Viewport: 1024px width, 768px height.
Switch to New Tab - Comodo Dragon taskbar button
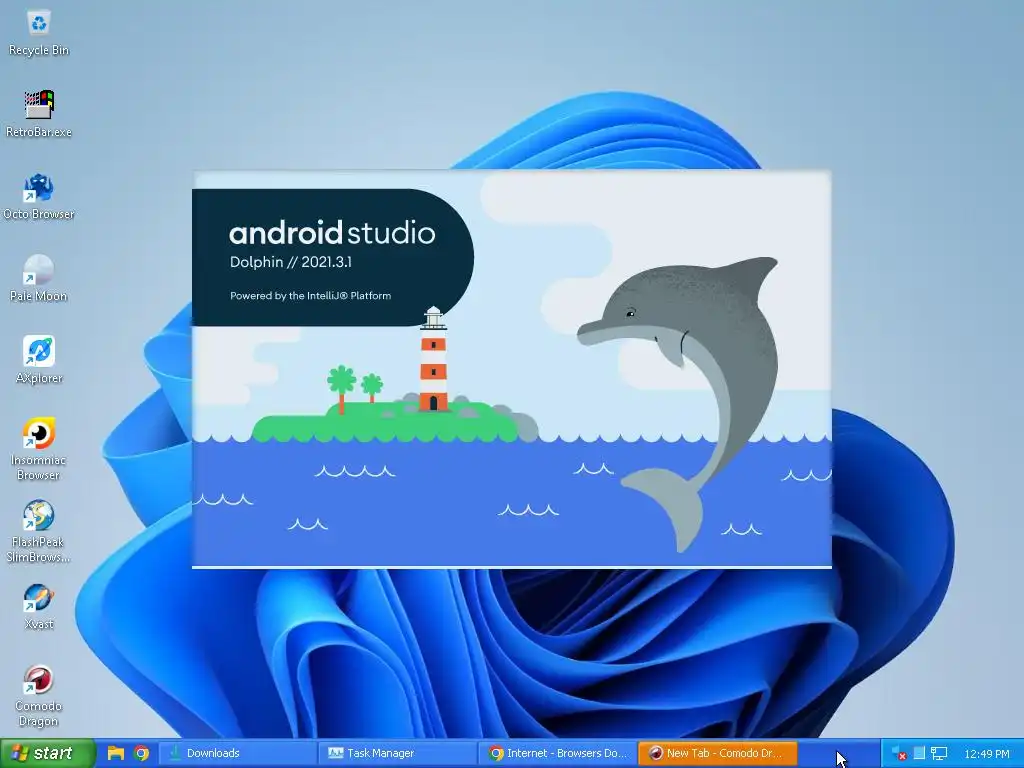[x=717, y=754]
